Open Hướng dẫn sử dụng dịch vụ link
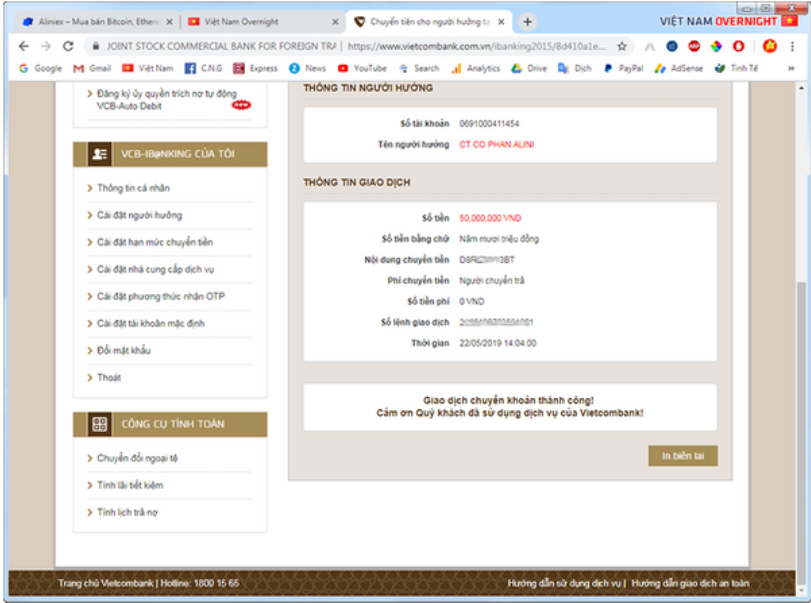This screenshot has width=811, height=603. point(564,583)
